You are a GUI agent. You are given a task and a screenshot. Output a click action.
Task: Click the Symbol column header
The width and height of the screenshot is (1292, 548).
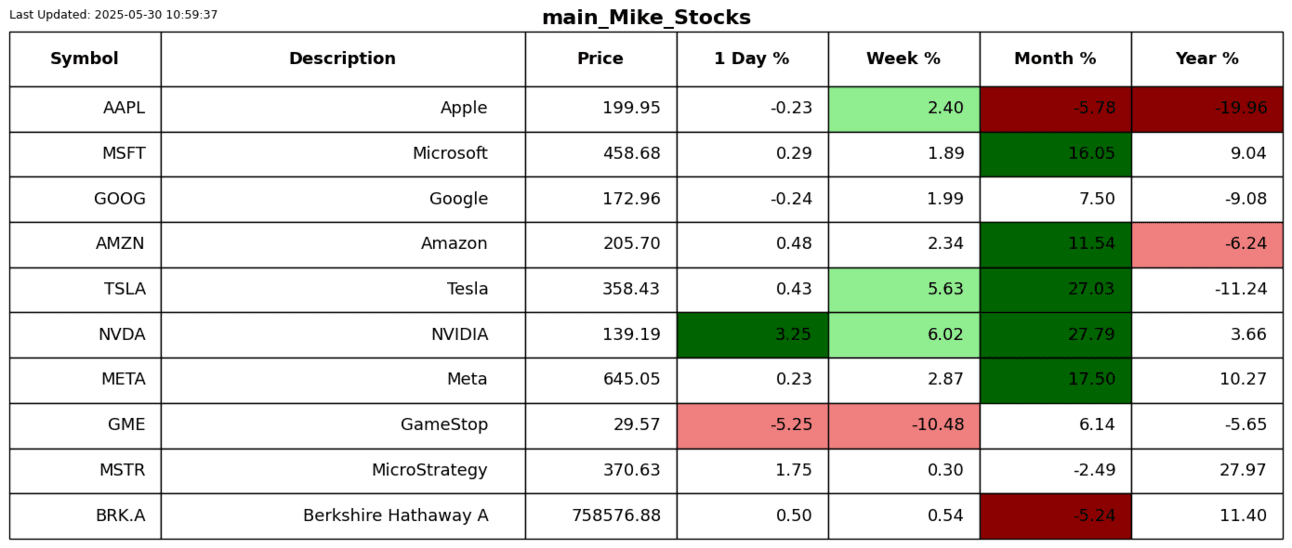tap(84, 59)
